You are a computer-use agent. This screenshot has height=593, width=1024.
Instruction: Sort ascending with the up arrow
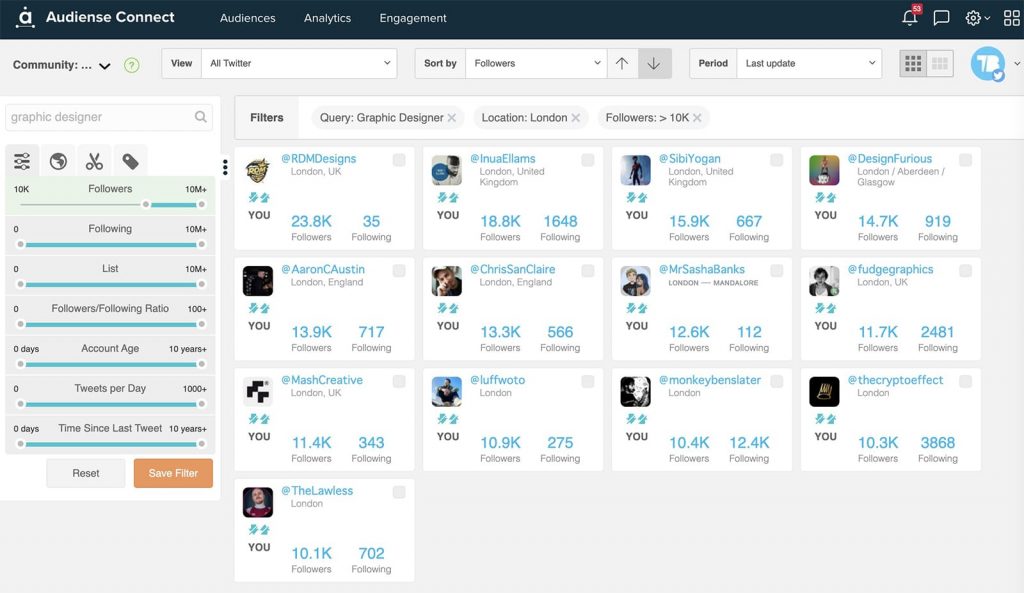[622, 63]
